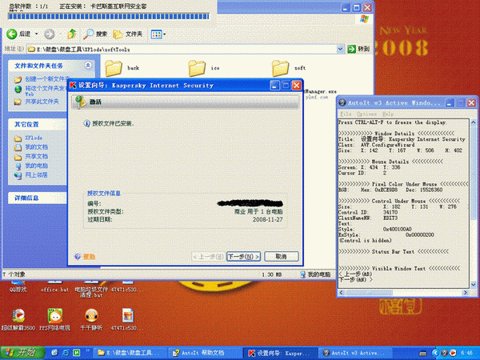Click the AutoIt icon in Window Info title bar
480x360 pixels.
342,103
